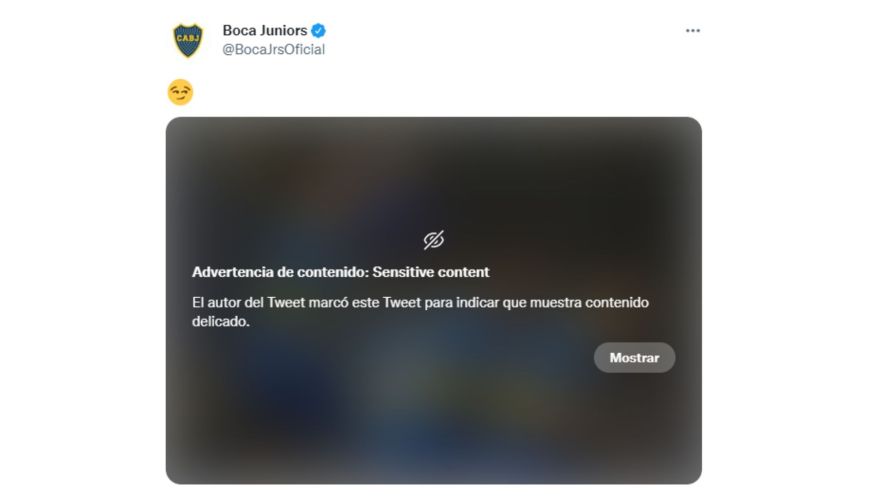Image resolution: width=878 pixels, height=499 pixels.
Task: Select the word 'delicado.' in the warning
Action: click(221, 321)
